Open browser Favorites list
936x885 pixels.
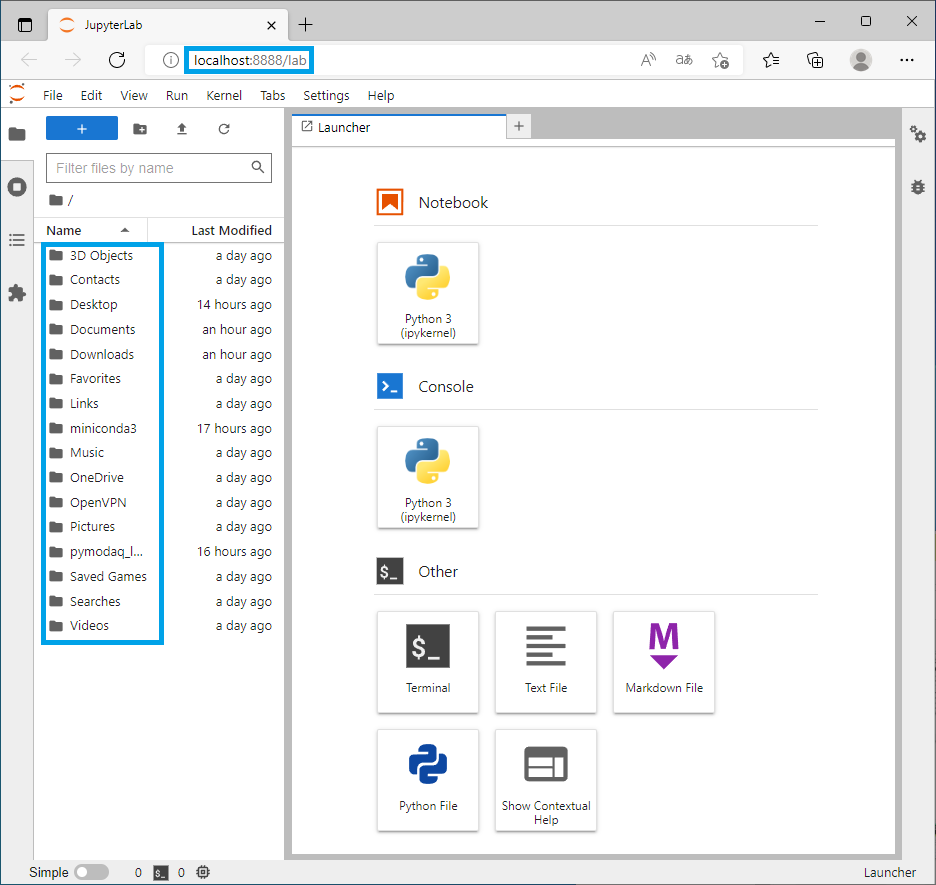click(x=771, y=60)
